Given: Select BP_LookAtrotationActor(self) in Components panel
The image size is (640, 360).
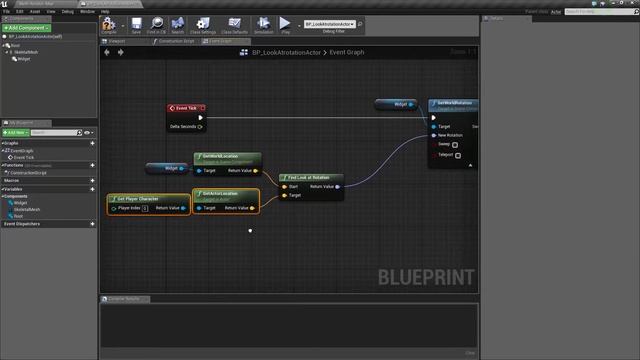Looking at the screenshot, I should [x=36, y=36].
